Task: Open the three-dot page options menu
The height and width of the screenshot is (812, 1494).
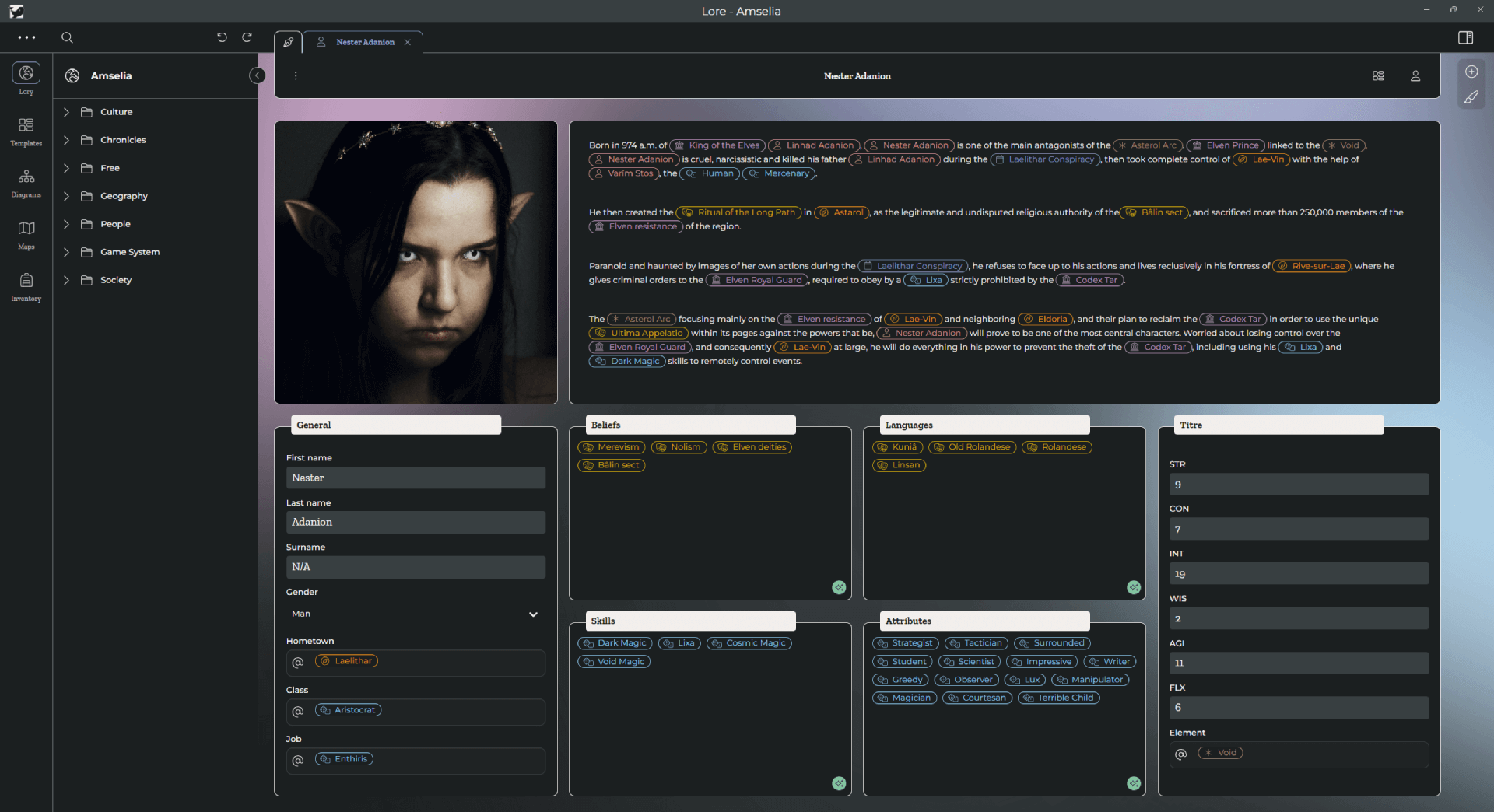Action: 296,76
